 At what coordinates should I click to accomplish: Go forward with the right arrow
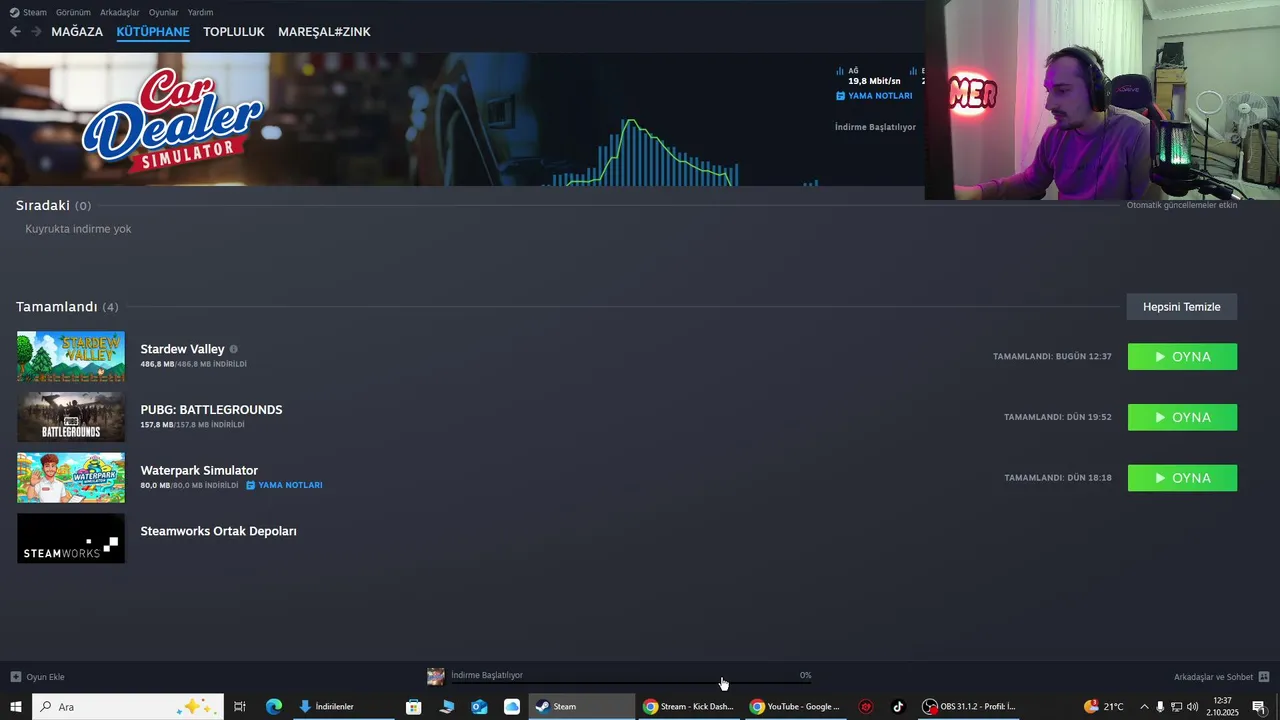36,32
